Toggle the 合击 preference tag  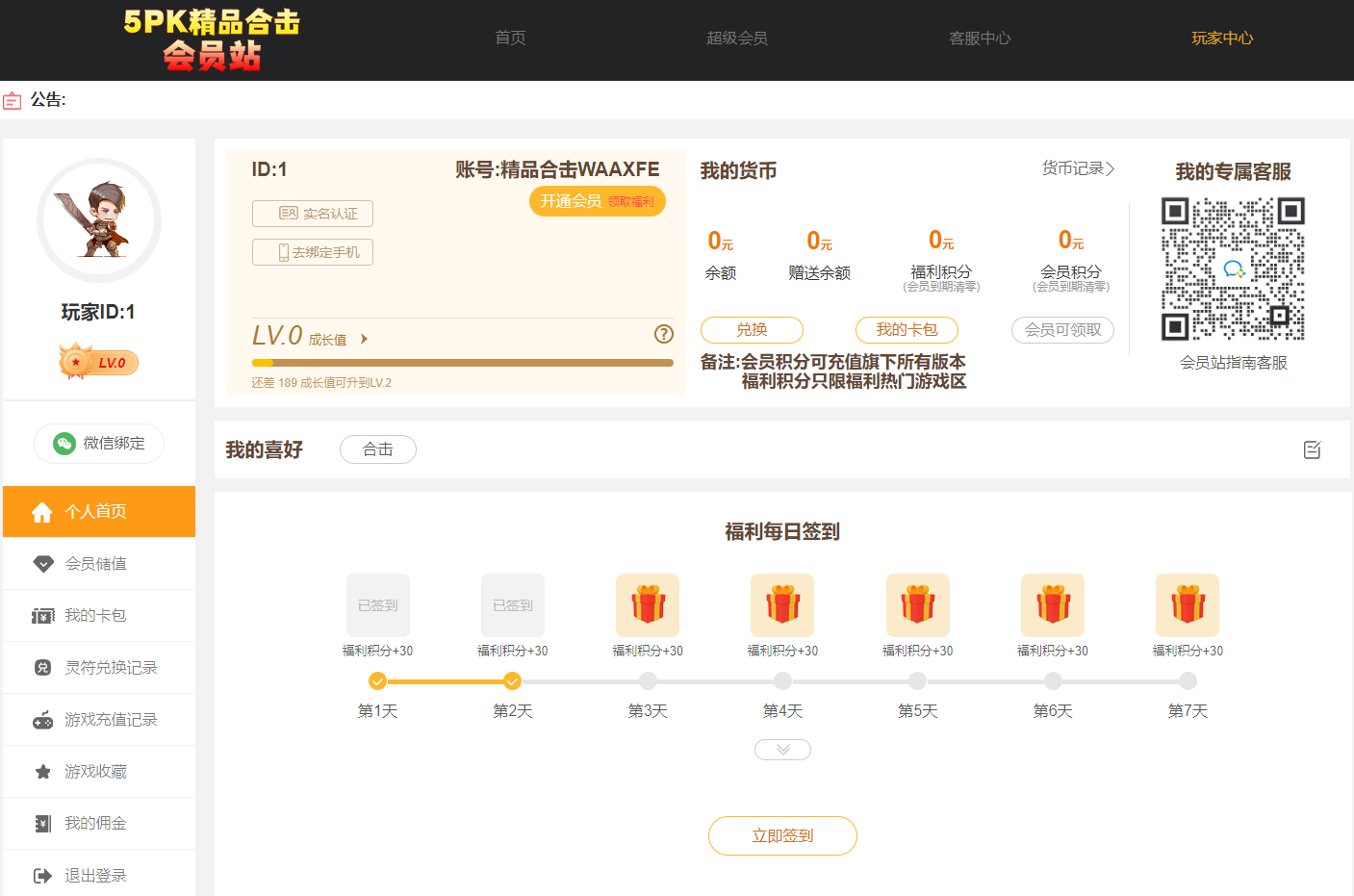point(378,449)
